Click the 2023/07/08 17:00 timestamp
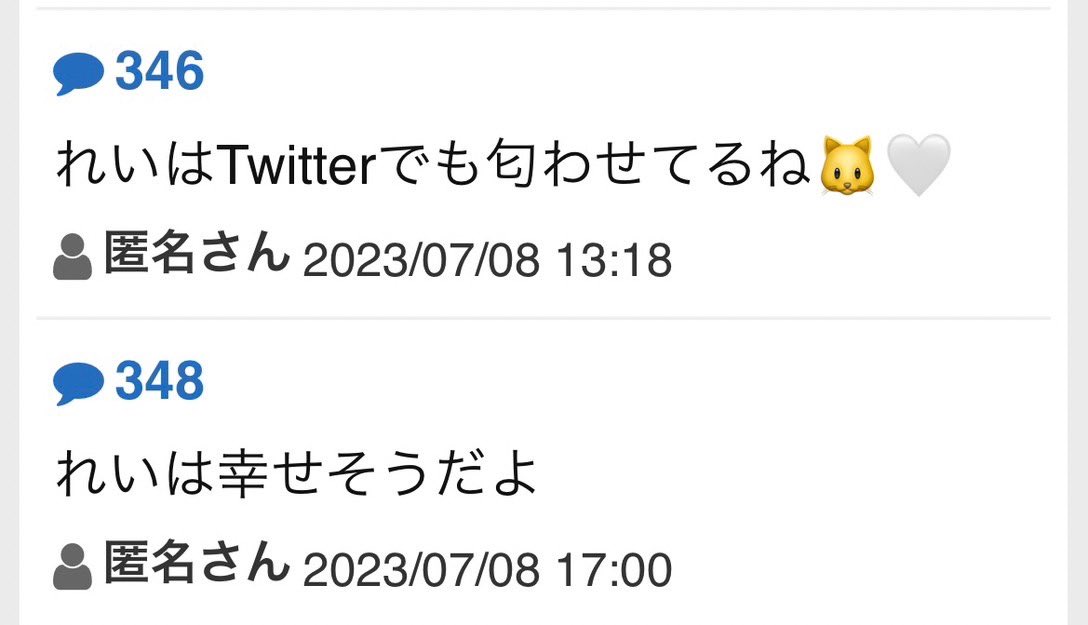 point(487,570)
